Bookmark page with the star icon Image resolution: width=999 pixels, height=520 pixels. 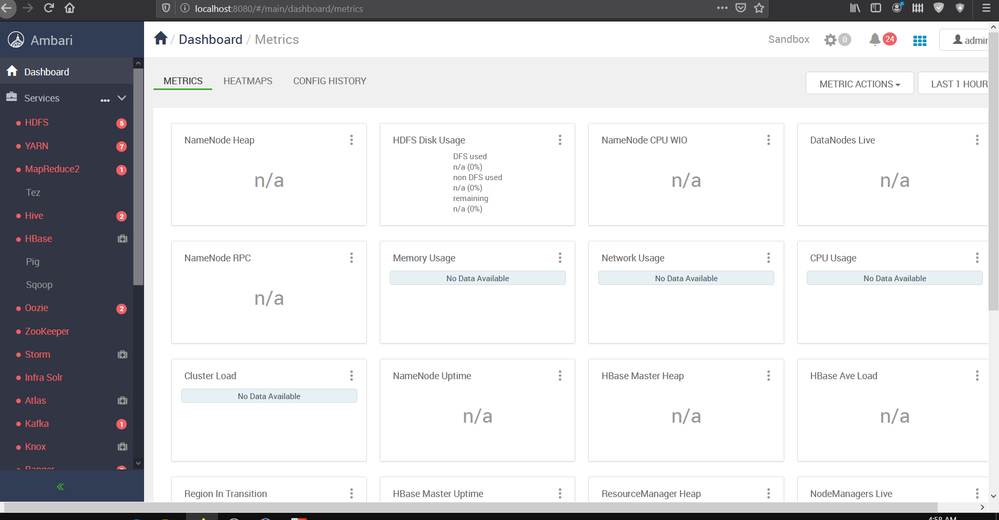(759, 8)
